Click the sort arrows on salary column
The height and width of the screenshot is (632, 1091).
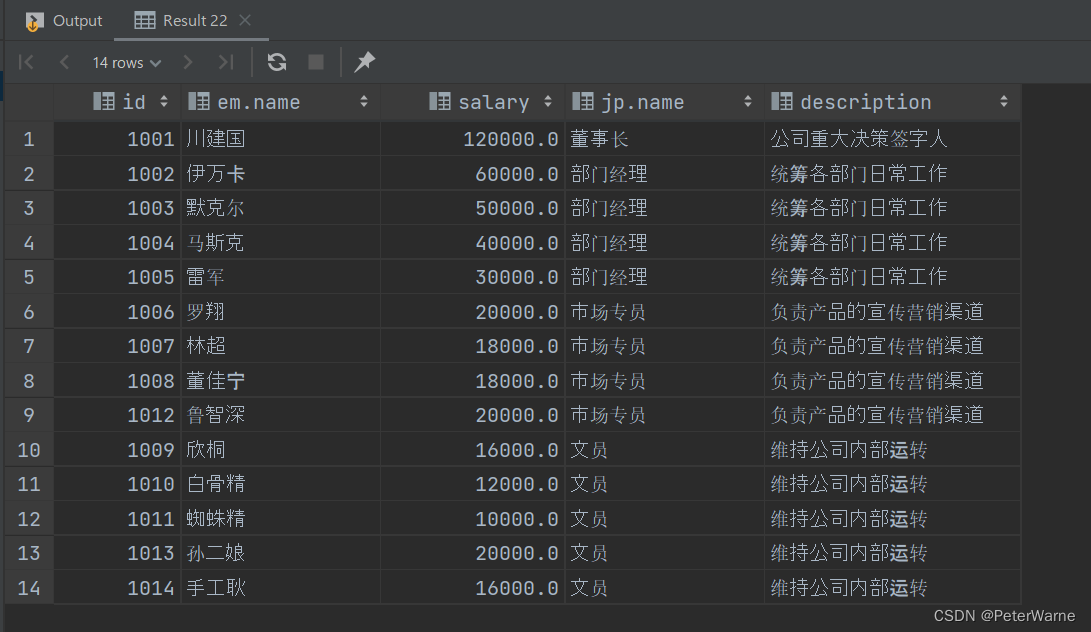(x=548, y=102)
